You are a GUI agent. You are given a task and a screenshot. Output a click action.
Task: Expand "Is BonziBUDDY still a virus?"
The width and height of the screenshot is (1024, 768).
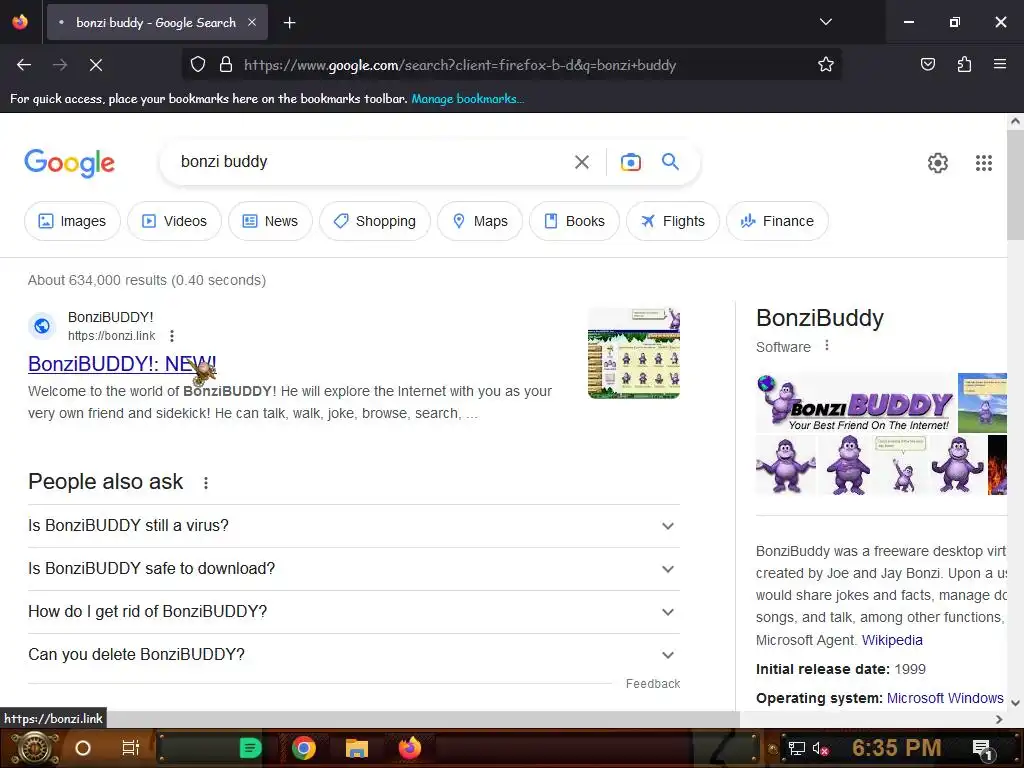[354, 526]
